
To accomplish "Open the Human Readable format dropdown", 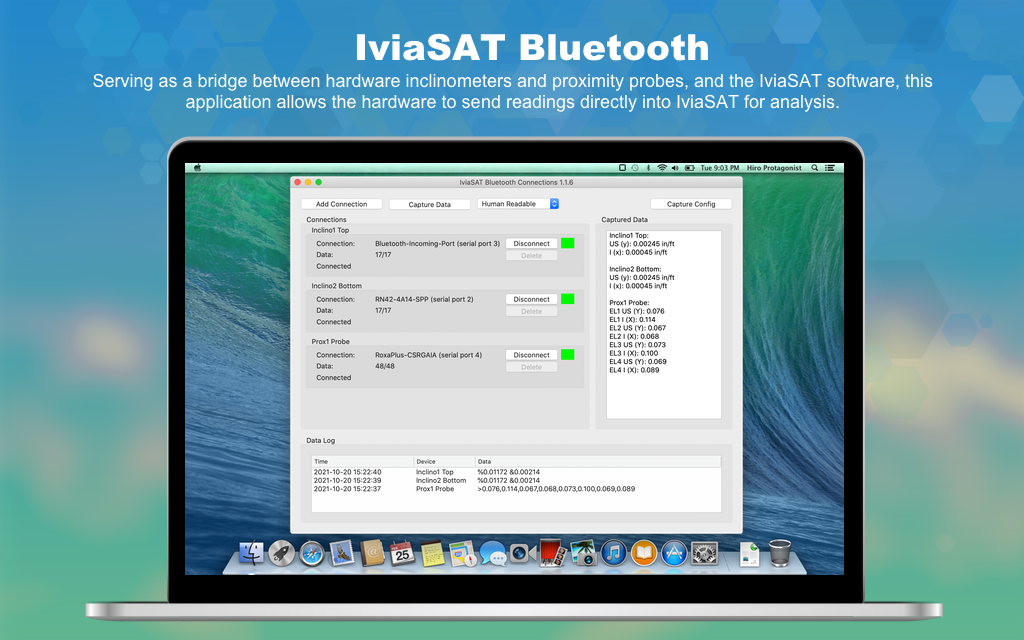I will 518,204.
